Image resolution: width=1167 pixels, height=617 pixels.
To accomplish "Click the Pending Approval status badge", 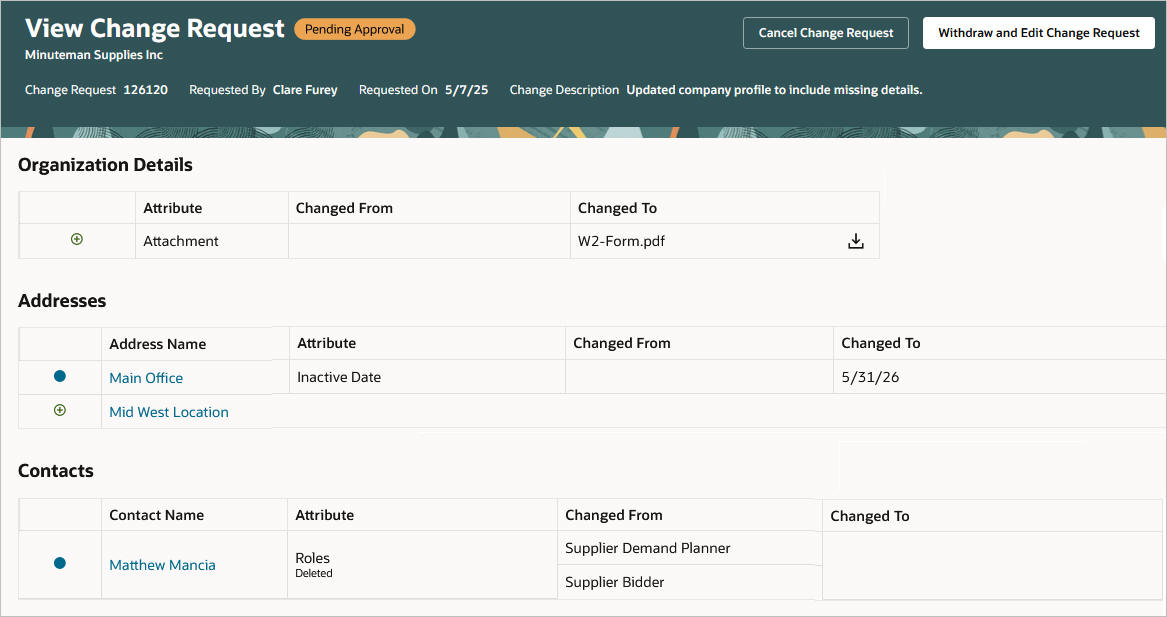I will (x=354, y=29).
